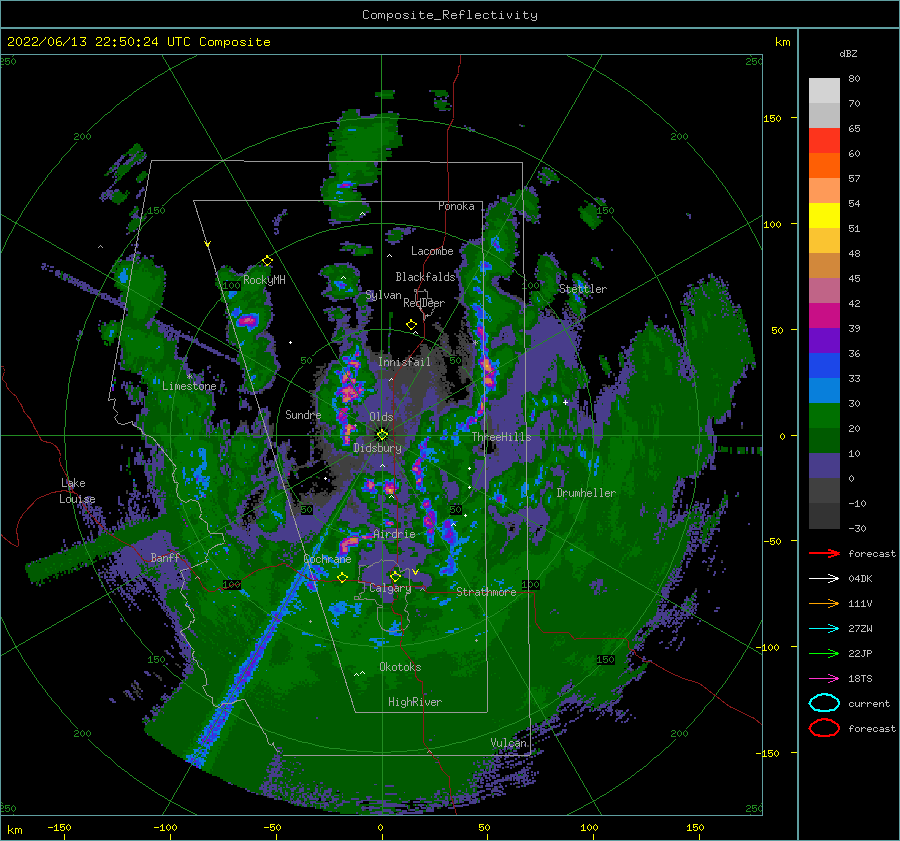The width and height of the screenshot is (900, 841).
Task: Select the light gray swatch below 80 dBZ
Action: (824, 91)
